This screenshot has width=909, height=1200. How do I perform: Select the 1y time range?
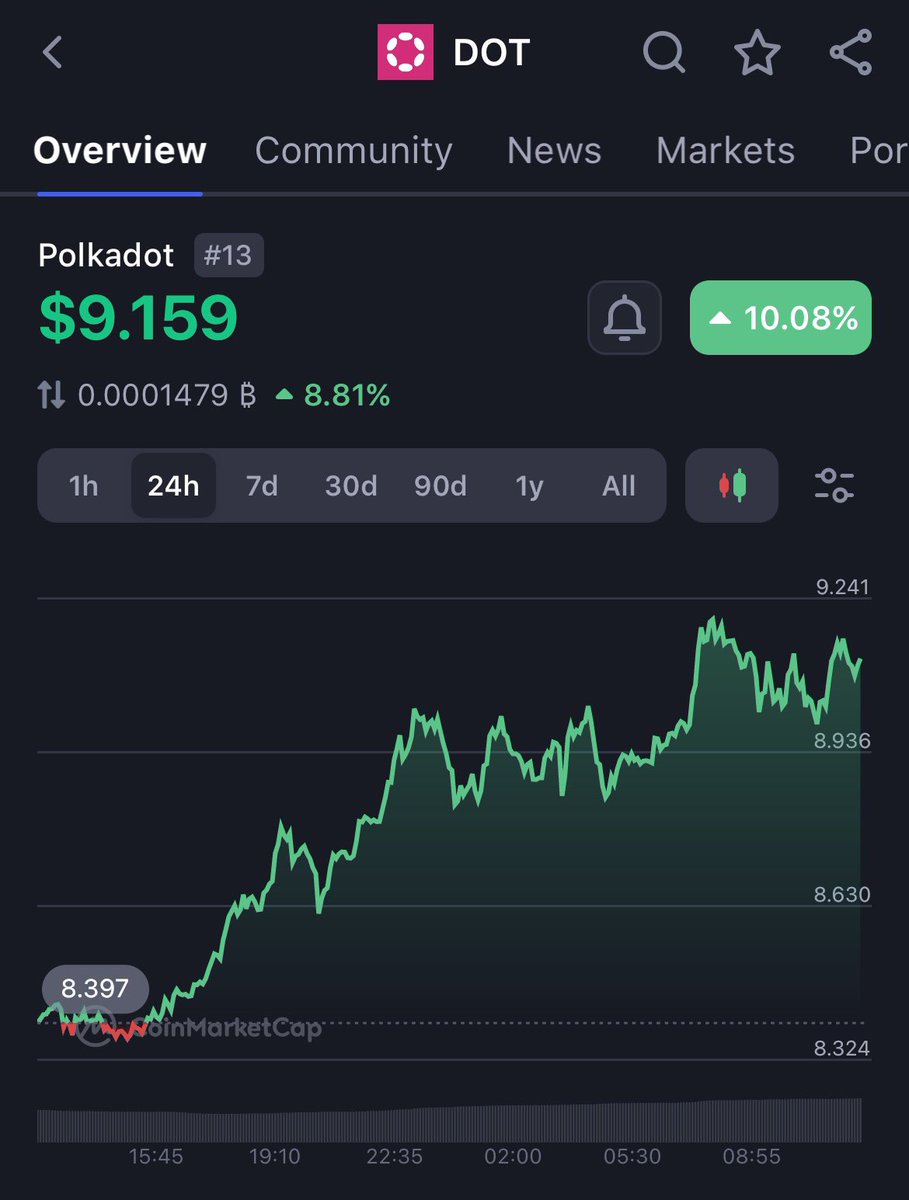529,486
